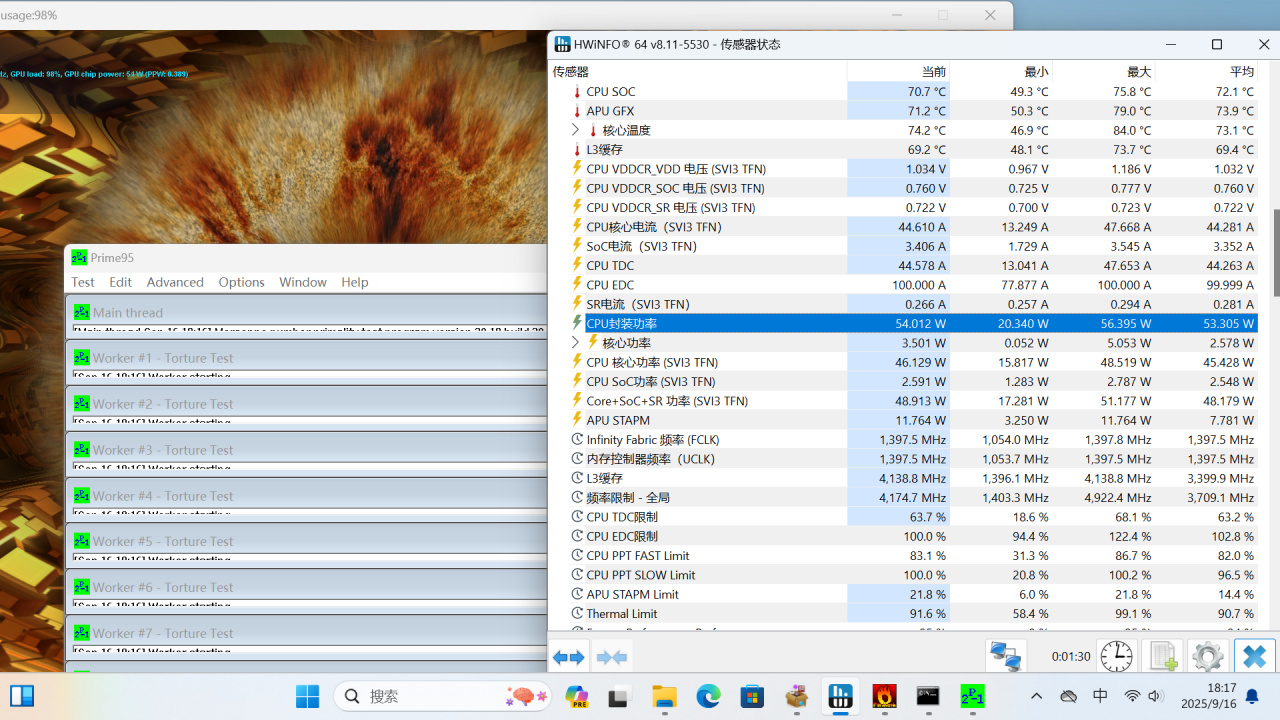Click the clock icon beside Thermal Limit

point(577,613)
